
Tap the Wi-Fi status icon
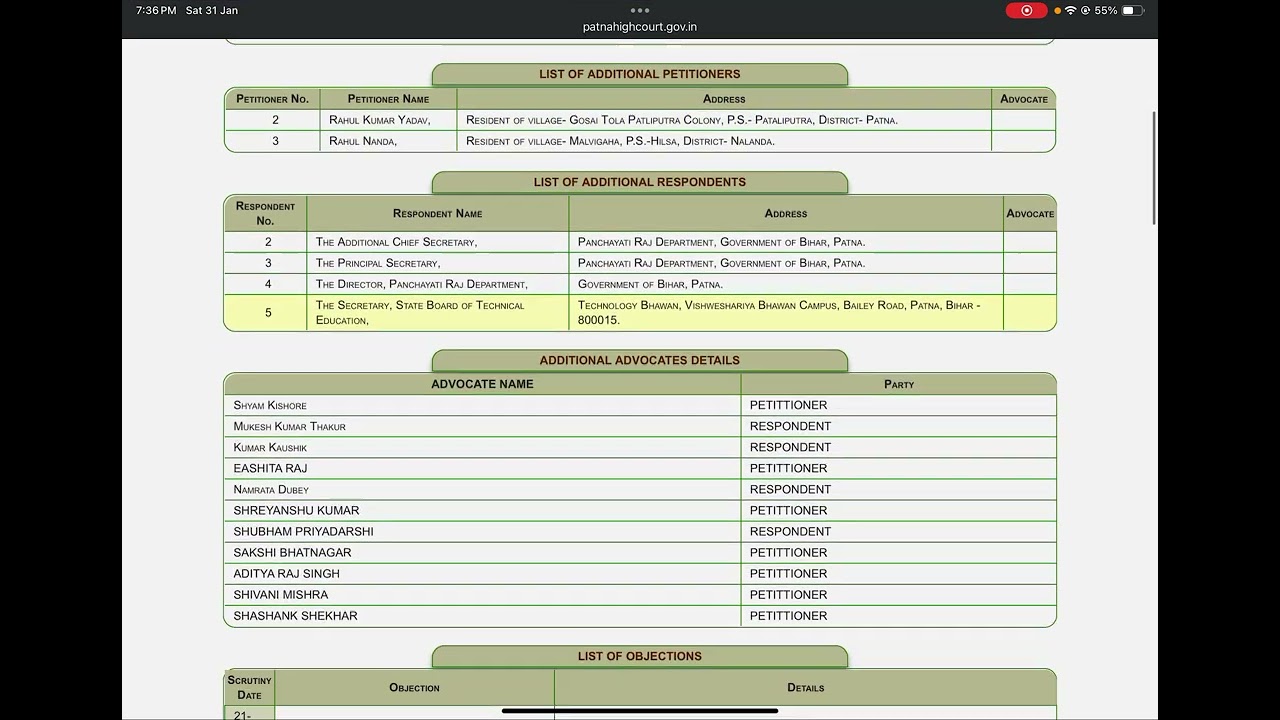[1070, 10]
